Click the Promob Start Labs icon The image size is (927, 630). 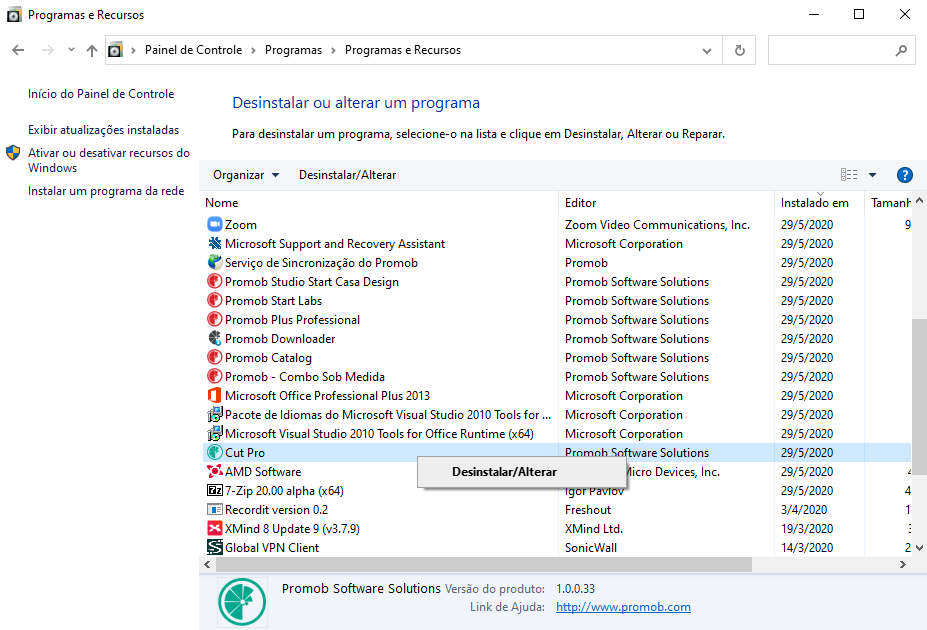[215, 300]
